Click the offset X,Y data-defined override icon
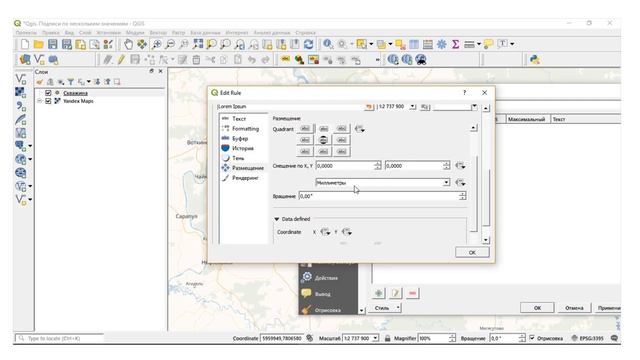Screen dimensions: 640x360 tap(460, 166)
